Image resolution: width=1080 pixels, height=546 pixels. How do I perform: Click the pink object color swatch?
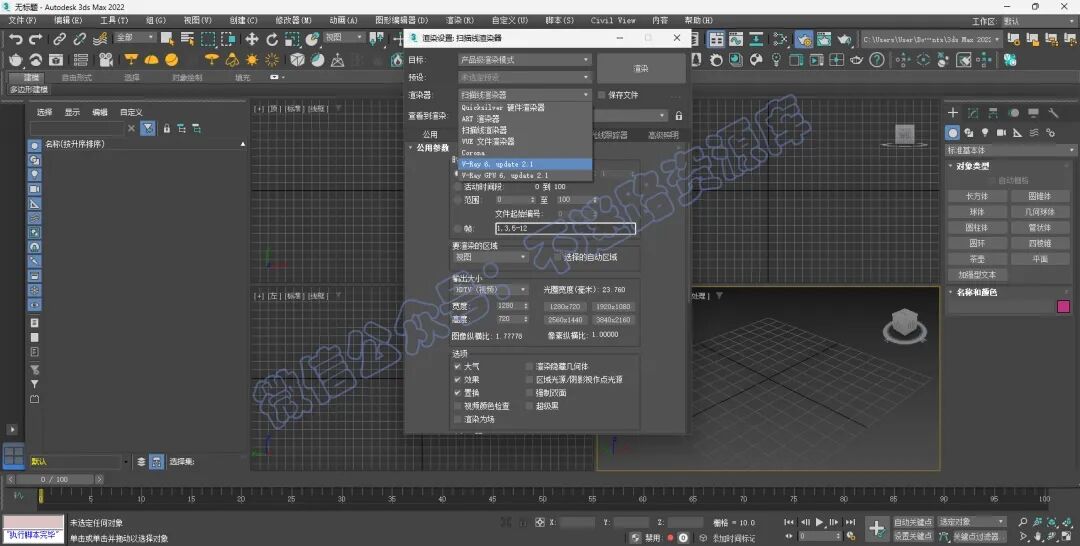1063,307
